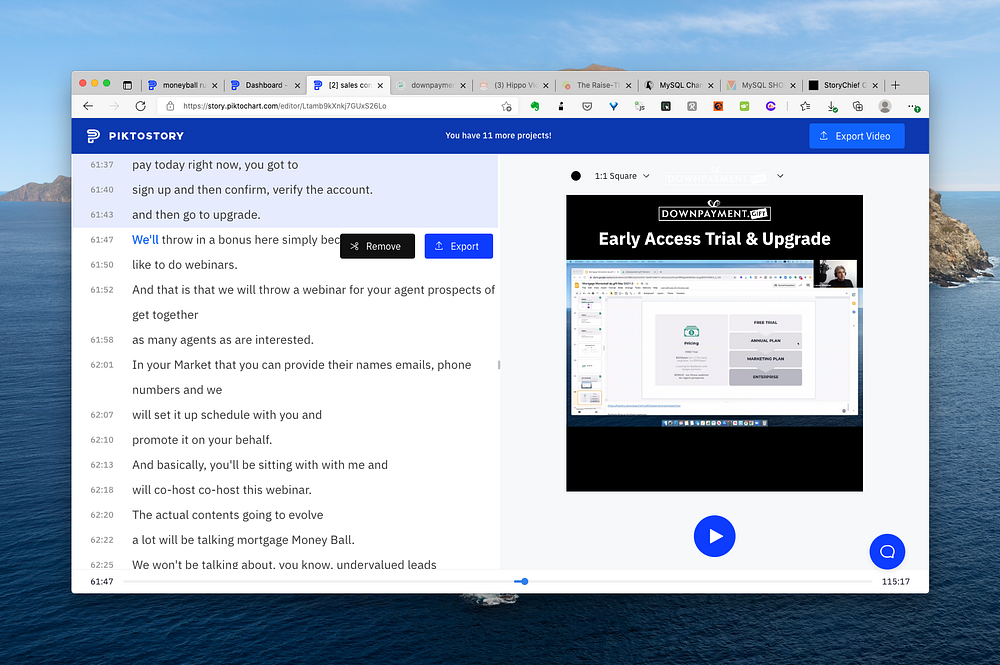Click transcript line "pay today right now, you got to"
Viewport: 1000px width, 665px height.
pyautogui.click(x=215, y=164)
